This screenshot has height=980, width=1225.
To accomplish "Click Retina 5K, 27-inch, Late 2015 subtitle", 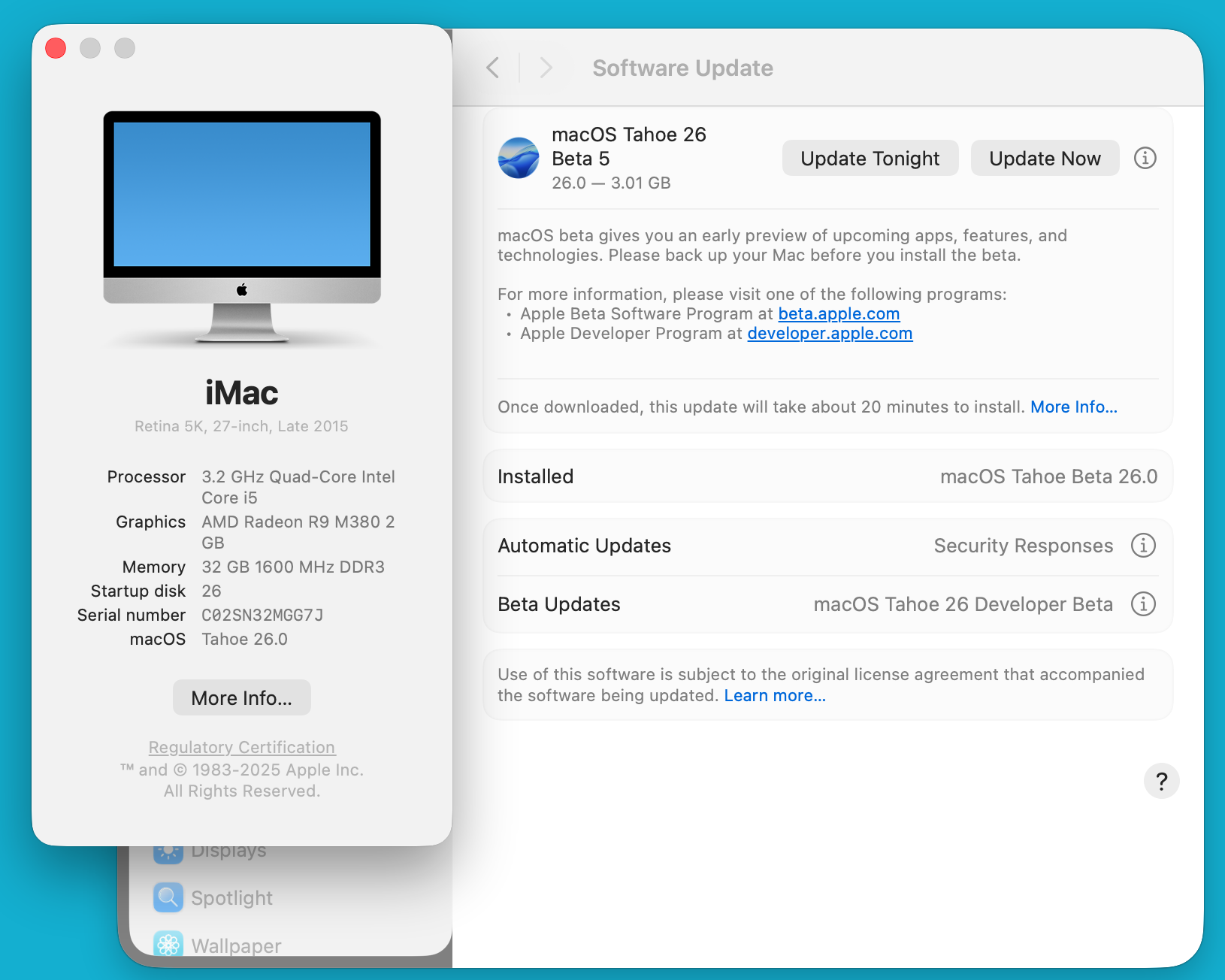I will coord(242,426).
